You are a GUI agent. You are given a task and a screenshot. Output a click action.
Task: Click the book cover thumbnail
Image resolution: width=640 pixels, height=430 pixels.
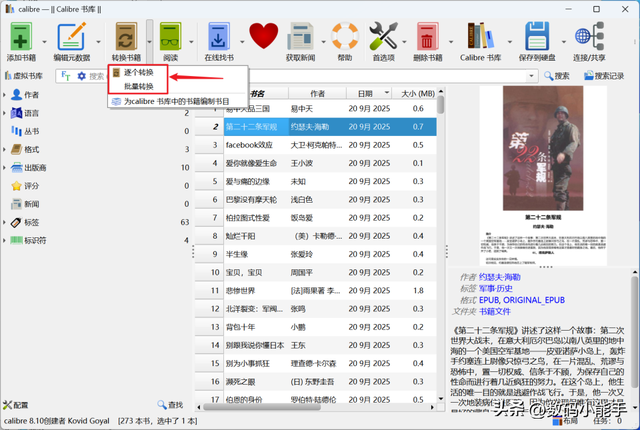click(543, 176)
